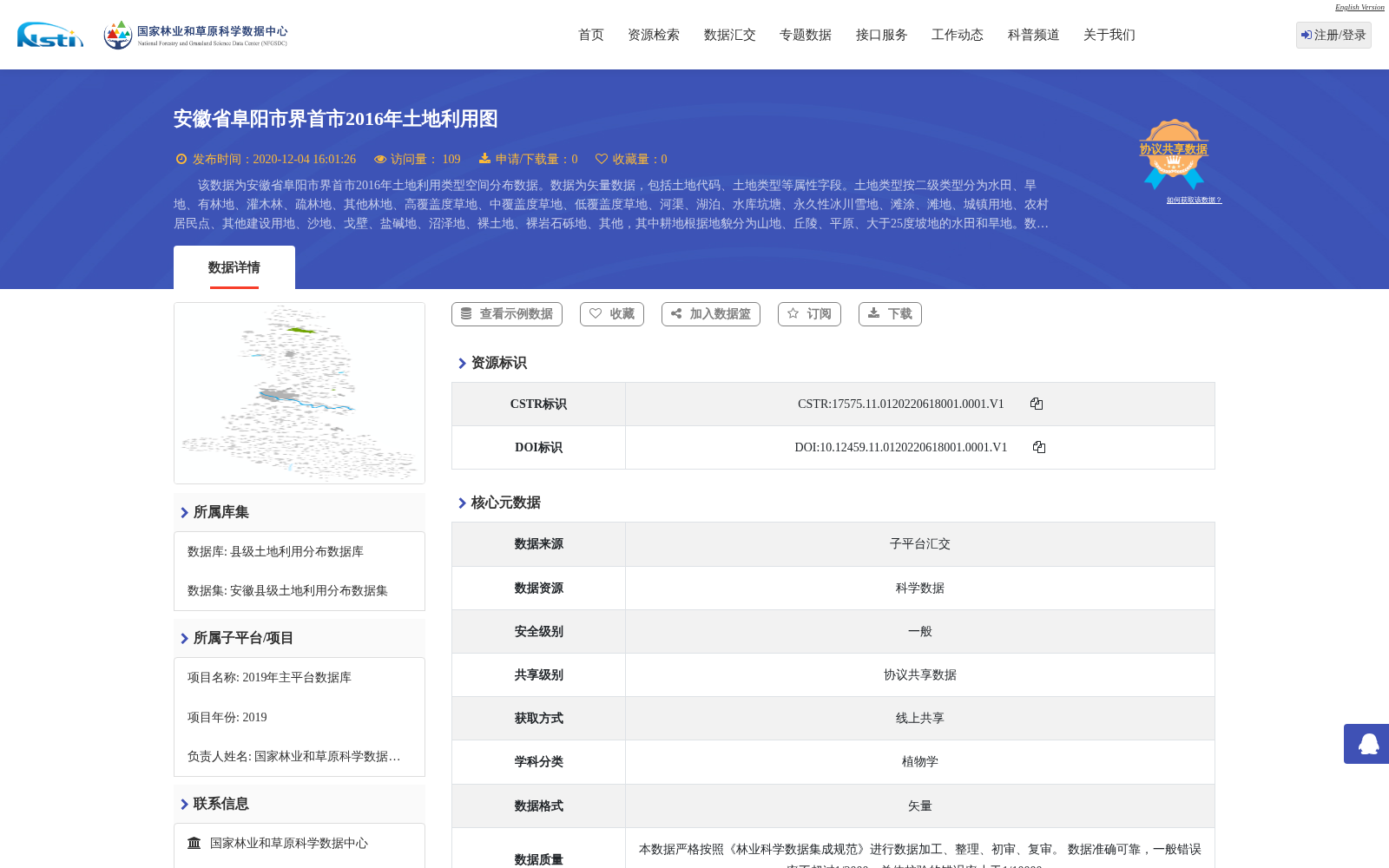Click the 协议共享数据 medal badge

pos(1174,154)
